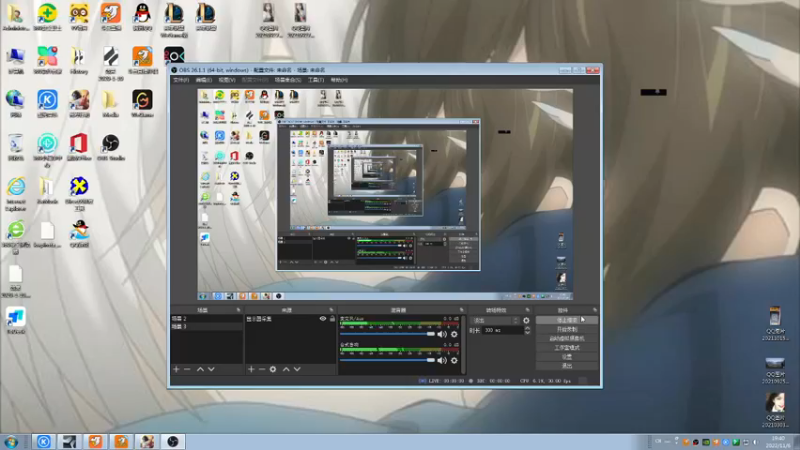Image resolution: width=800 pixels, height=450 pixels.
Task: Mute the microphone/Aux channel speaker icon
Action: click(442, 334)
